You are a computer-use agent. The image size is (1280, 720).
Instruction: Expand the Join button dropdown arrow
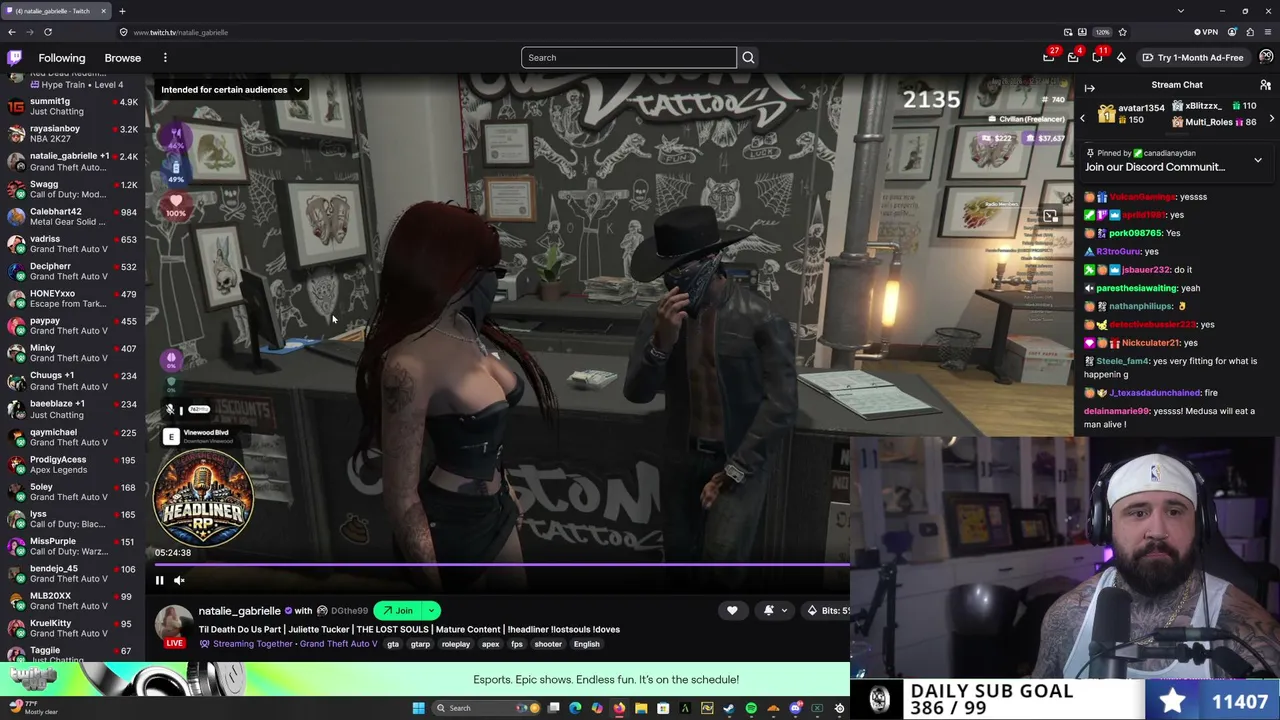(431, 611)
